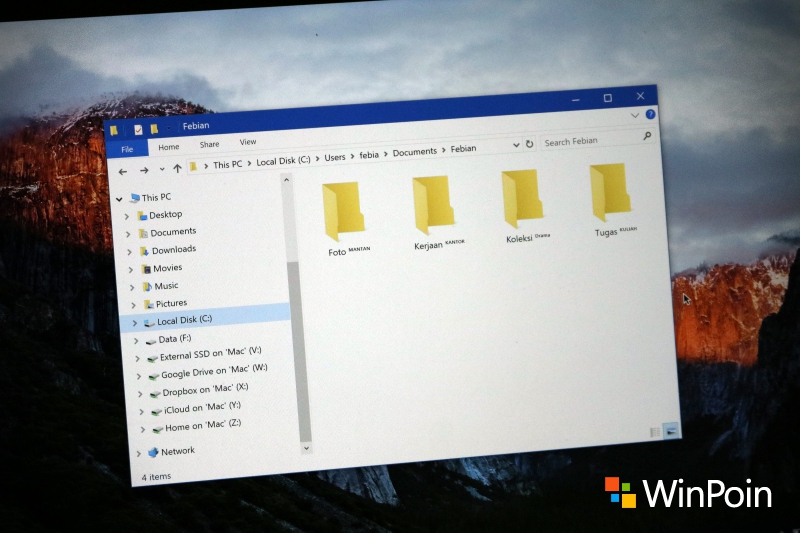Open the View ribbon tab

pyautogui.click(x=248, y=142)
